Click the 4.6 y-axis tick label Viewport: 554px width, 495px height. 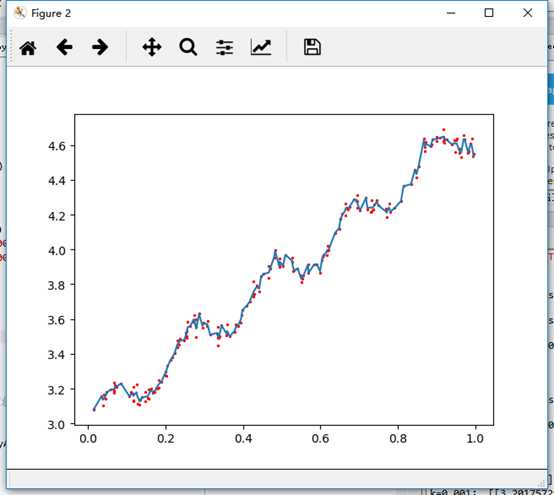57,146
